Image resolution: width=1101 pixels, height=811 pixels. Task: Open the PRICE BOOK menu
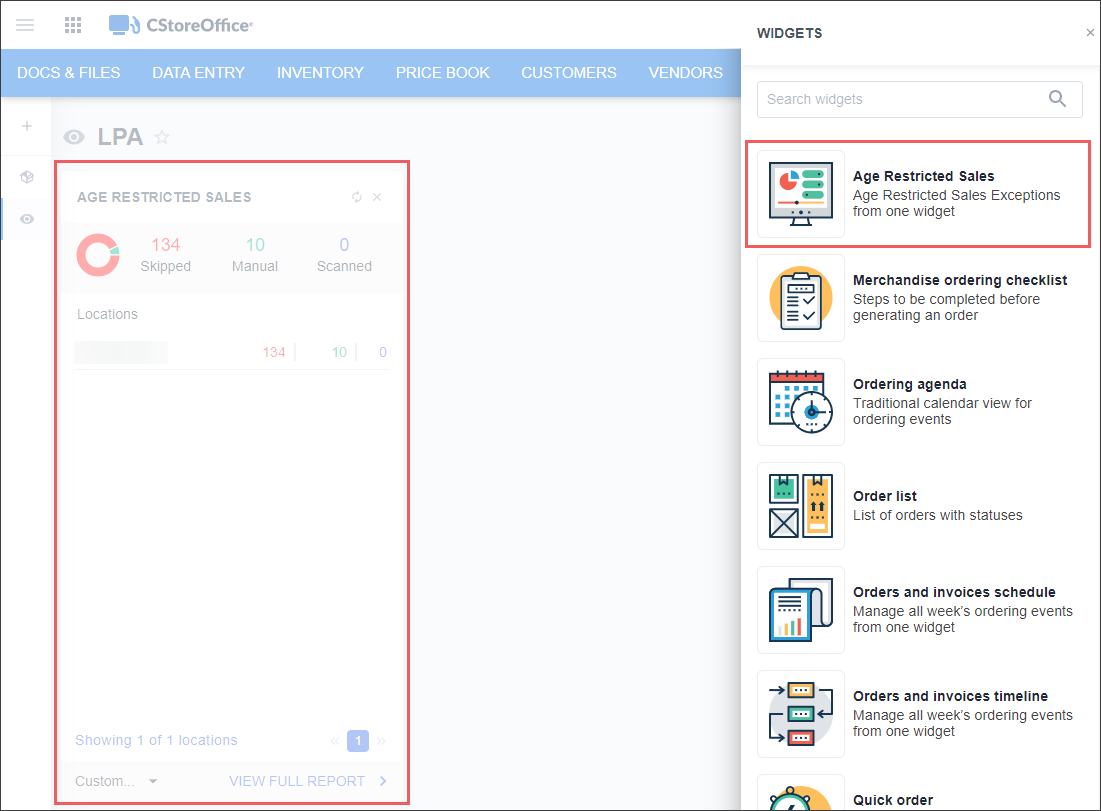click(x=442, y=72)
